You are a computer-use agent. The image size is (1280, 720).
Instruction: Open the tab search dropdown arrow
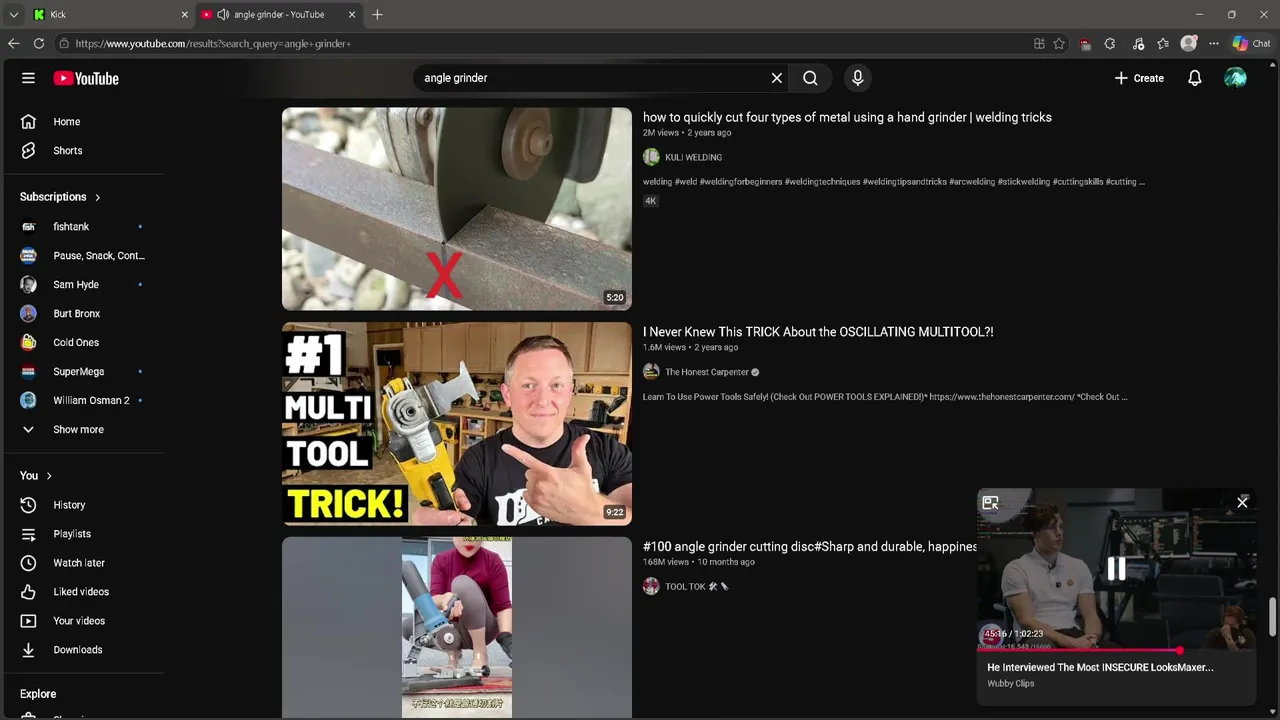click(13, 15)
